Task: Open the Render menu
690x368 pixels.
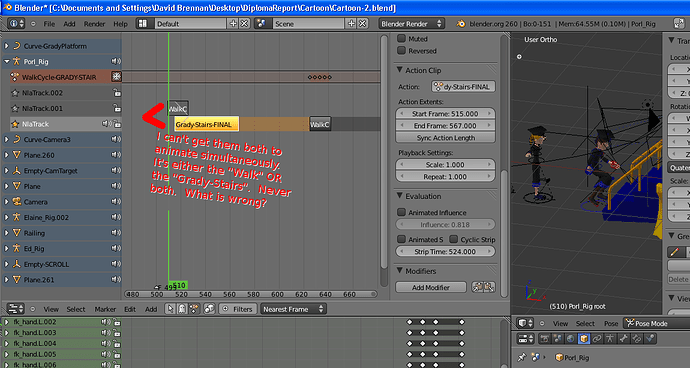Action: (94, 24)
